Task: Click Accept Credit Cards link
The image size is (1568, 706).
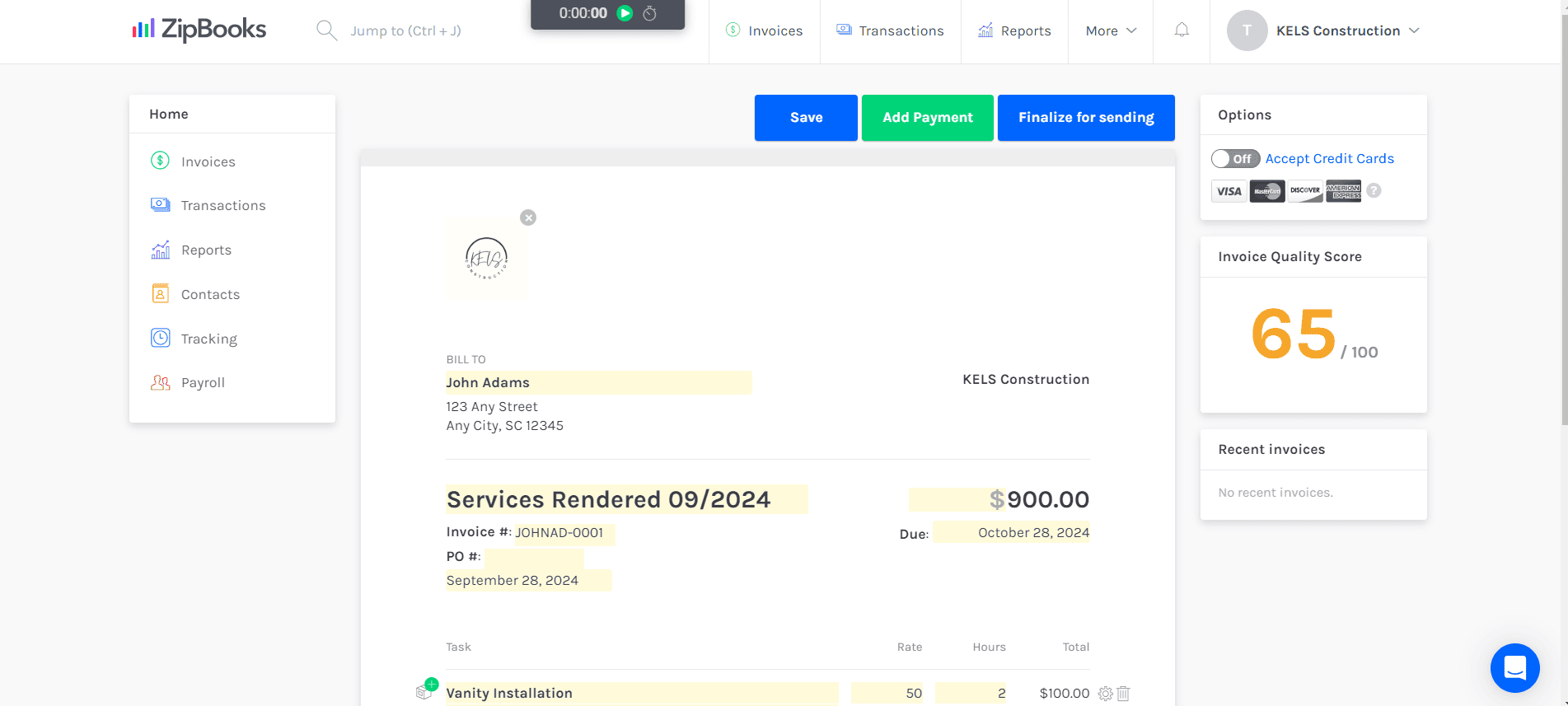Action: (x=1329, y=158)
